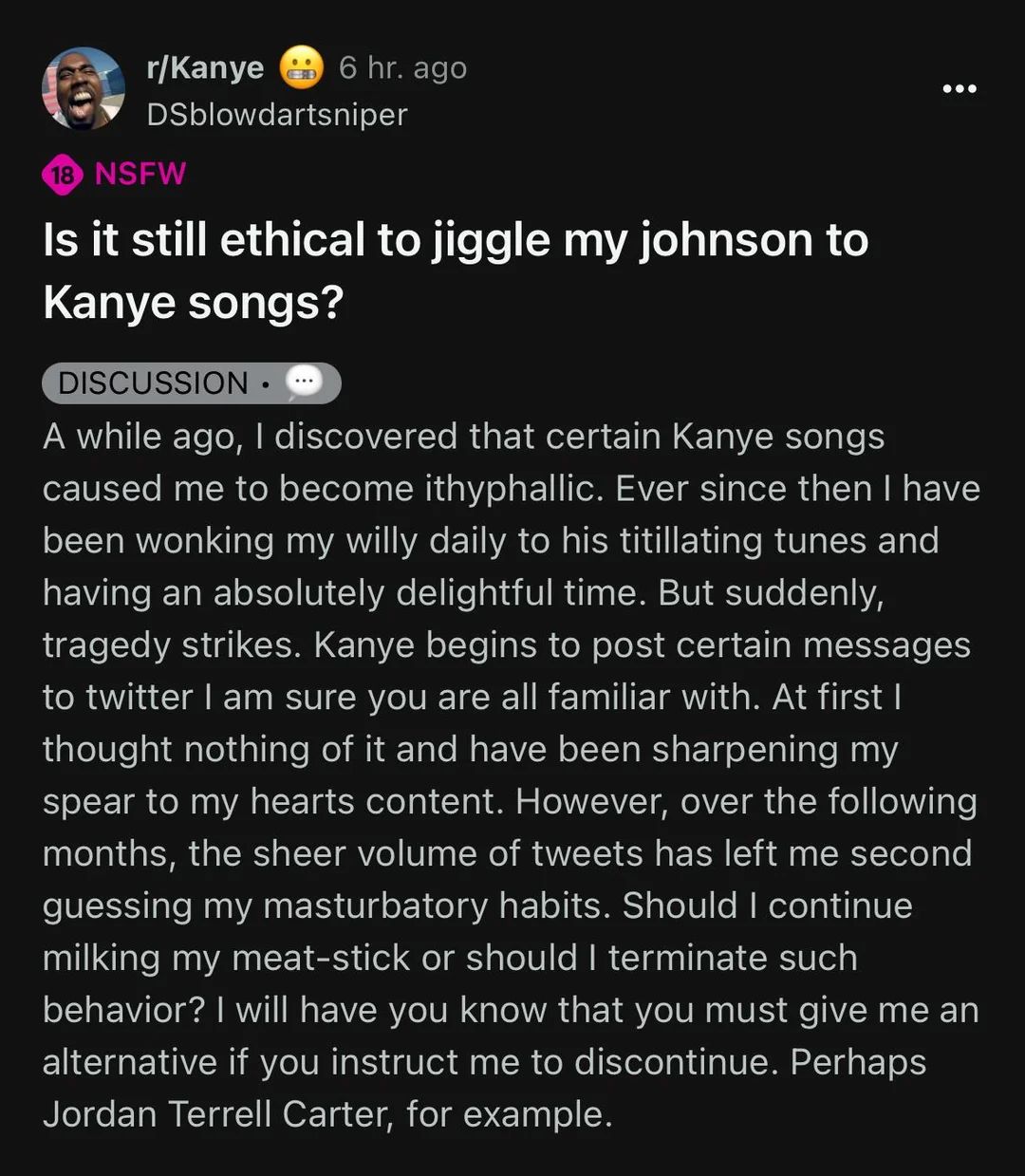Select the DISCUSSION flair tag

click(153, 383)
